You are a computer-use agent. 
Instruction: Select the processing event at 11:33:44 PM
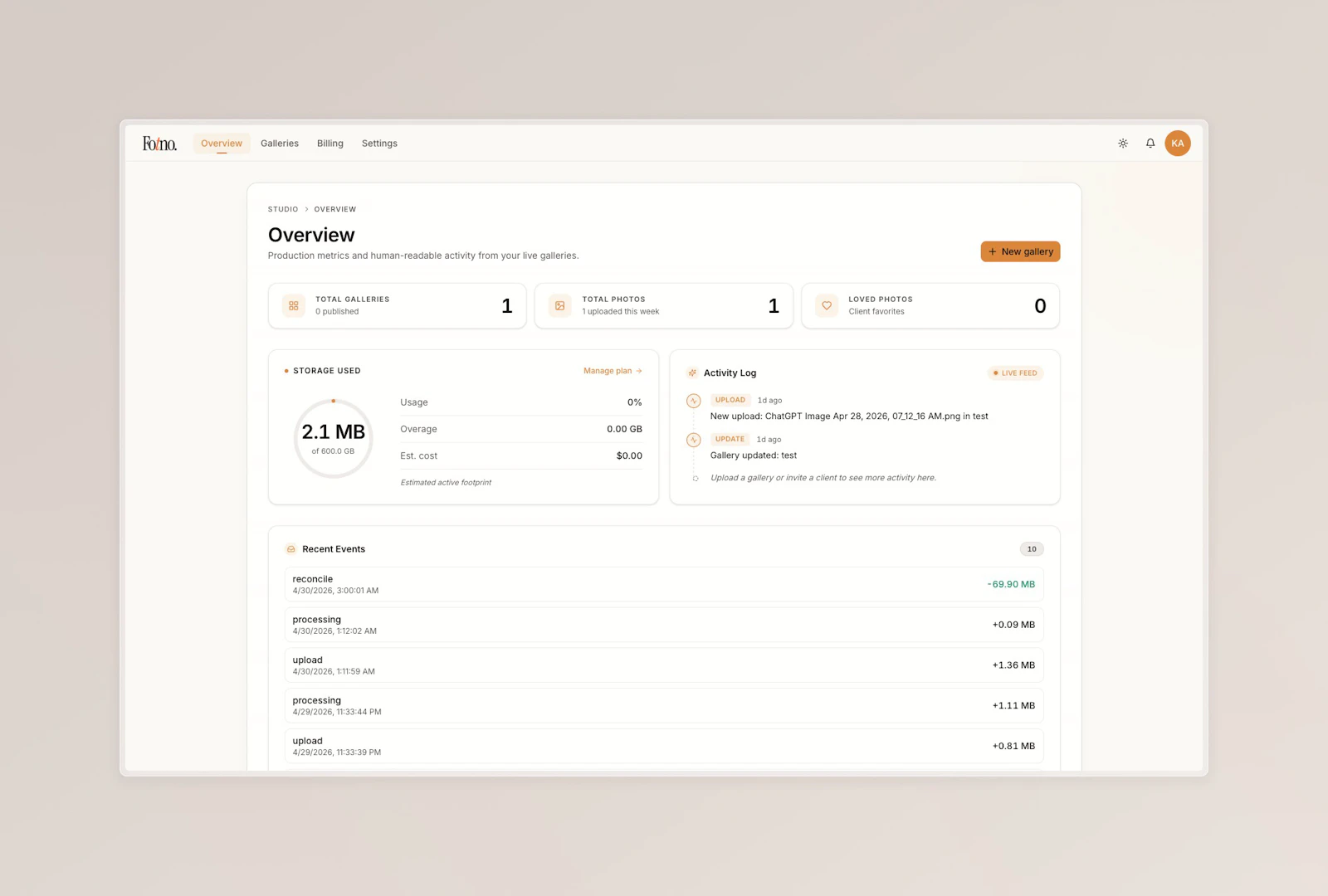[x=664, y=706]
